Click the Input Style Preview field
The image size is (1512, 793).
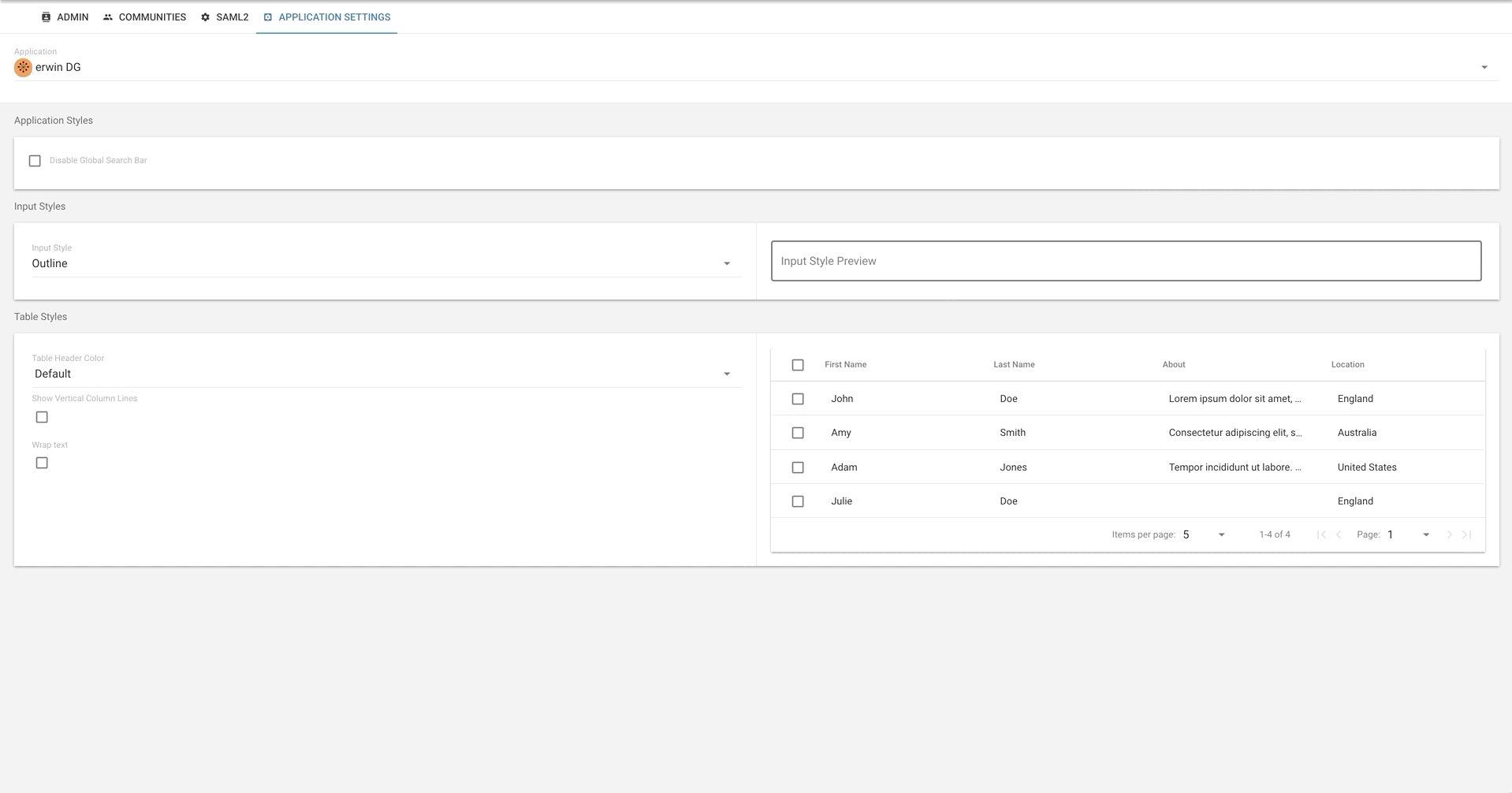tap(1126, 261)
